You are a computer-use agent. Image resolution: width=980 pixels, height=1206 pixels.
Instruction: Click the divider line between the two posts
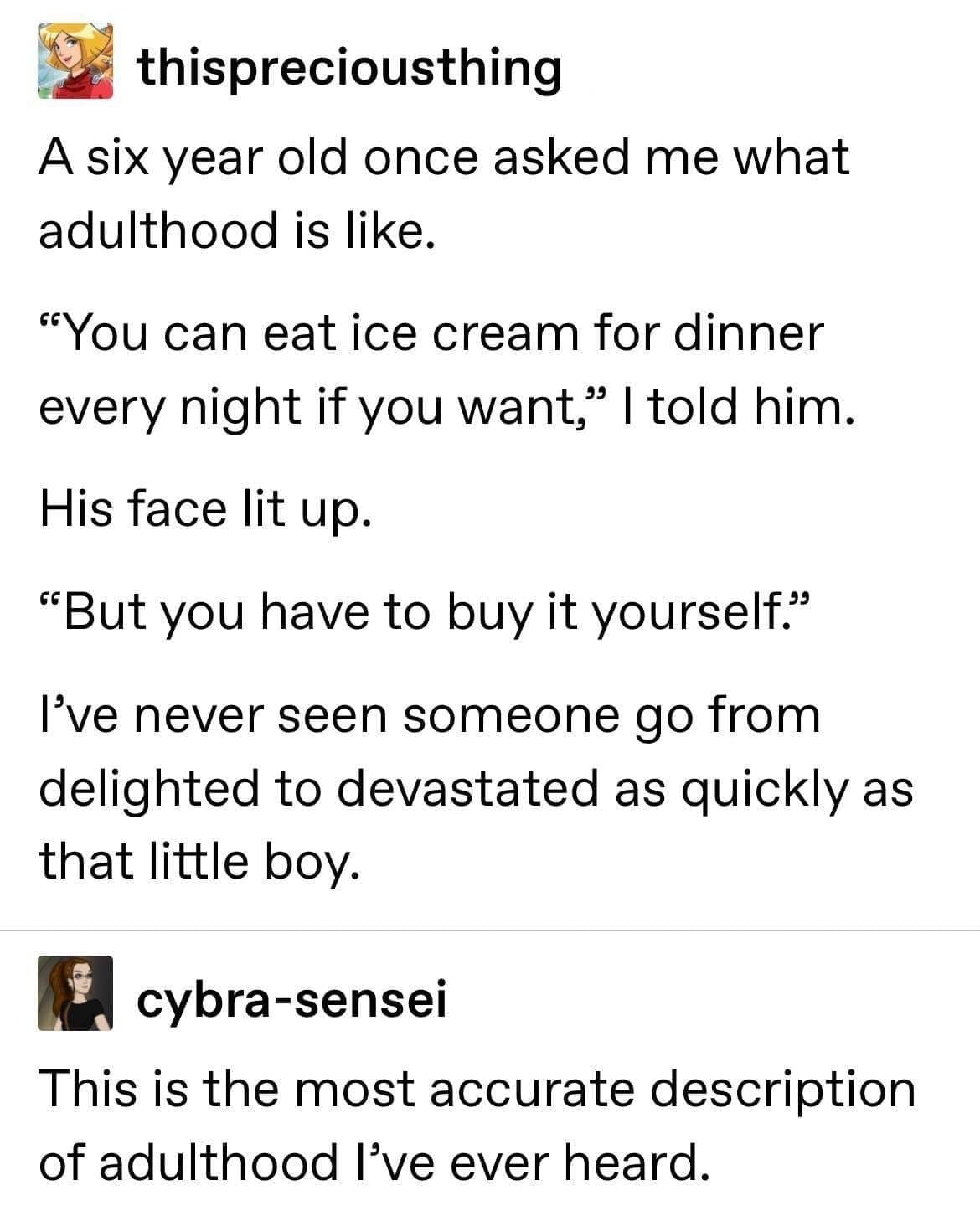pyautogui.click(x=490, y=930)
